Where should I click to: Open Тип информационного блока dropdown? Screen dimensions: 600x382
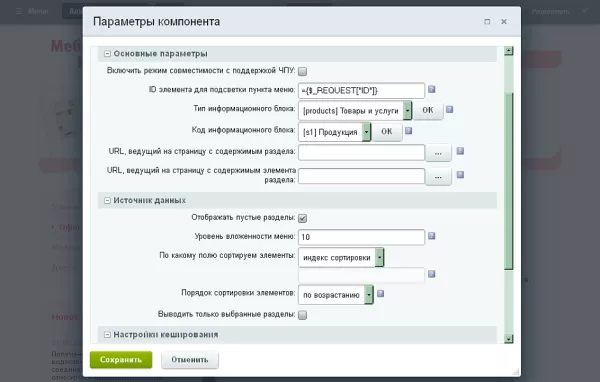(x=355, y=111)
